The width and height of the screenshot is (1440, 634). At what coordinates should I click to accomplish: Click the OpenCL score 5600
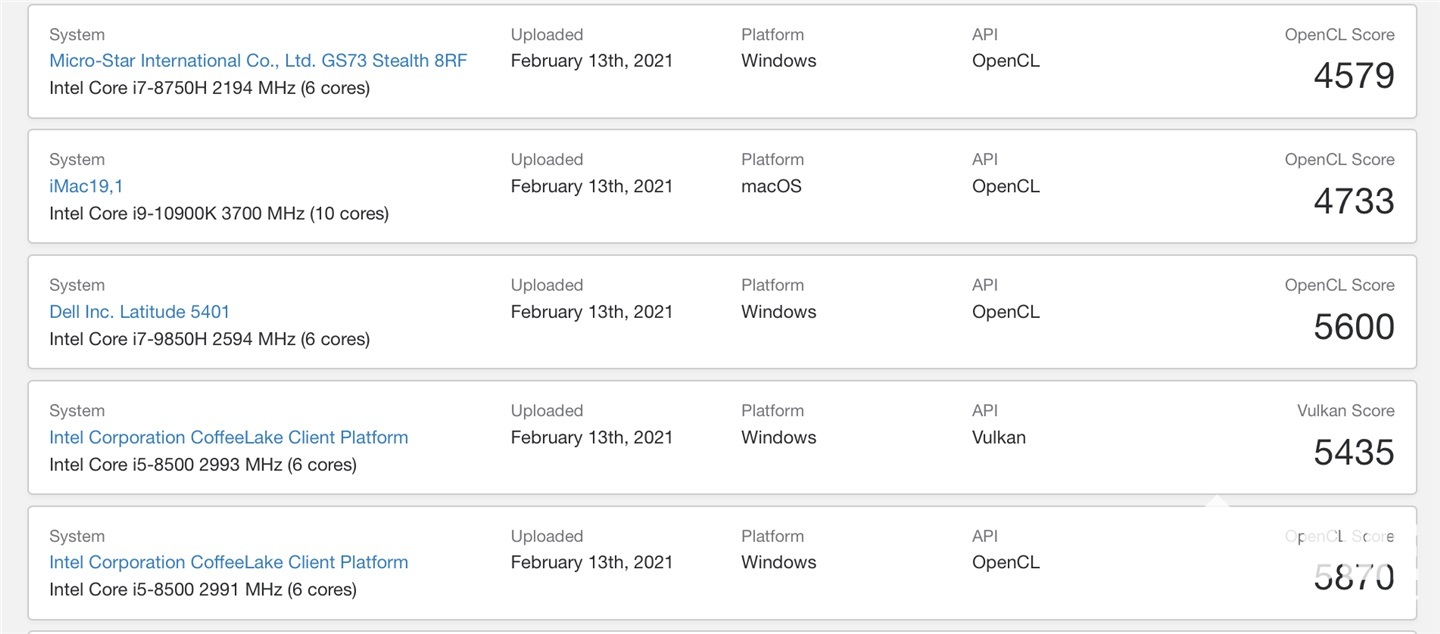coord(1354,327)
